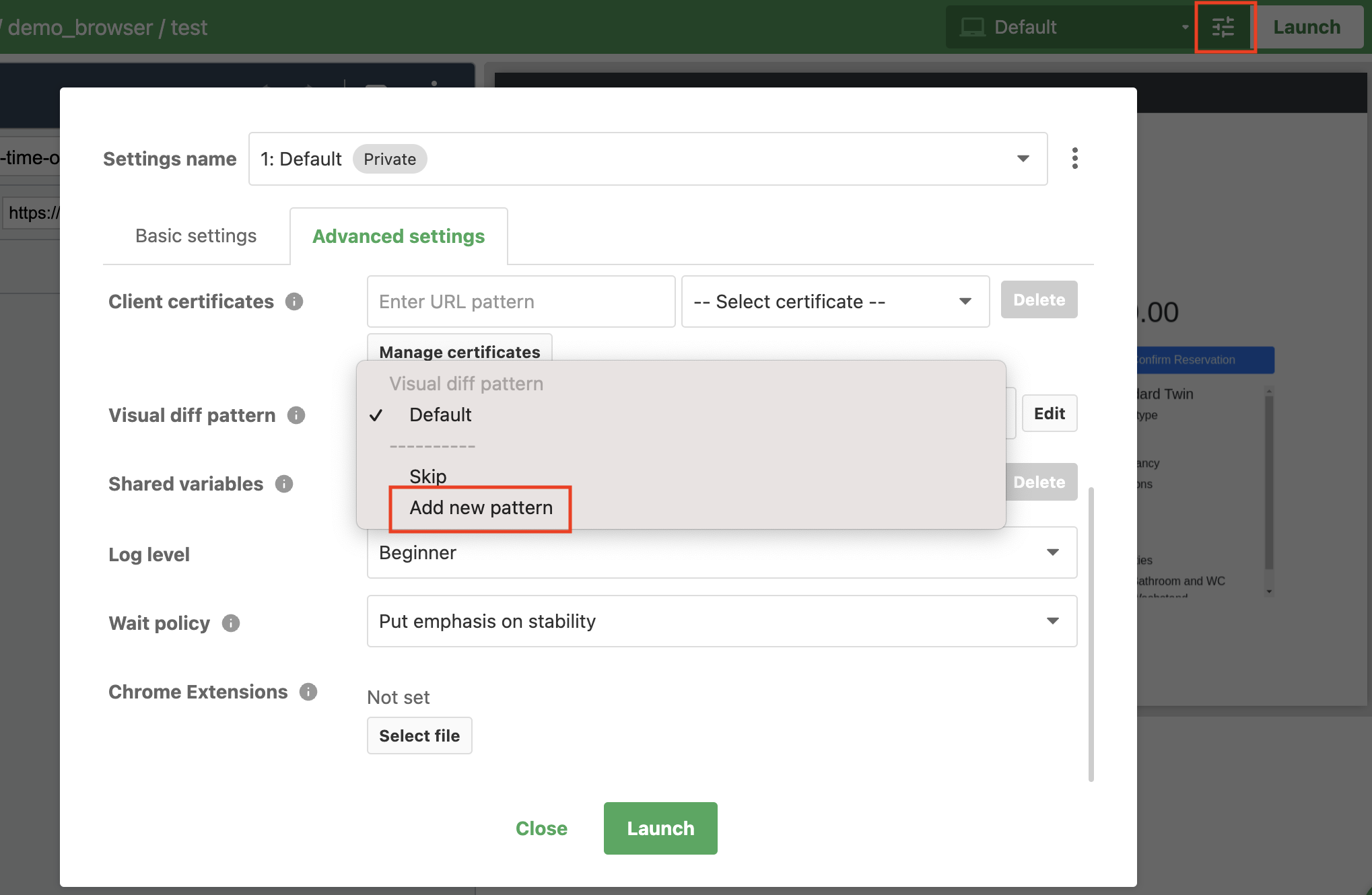Viewport: 1372px width, 895px height.
Task: Switch to the Basic settings tab
Action: pos(195,236)
